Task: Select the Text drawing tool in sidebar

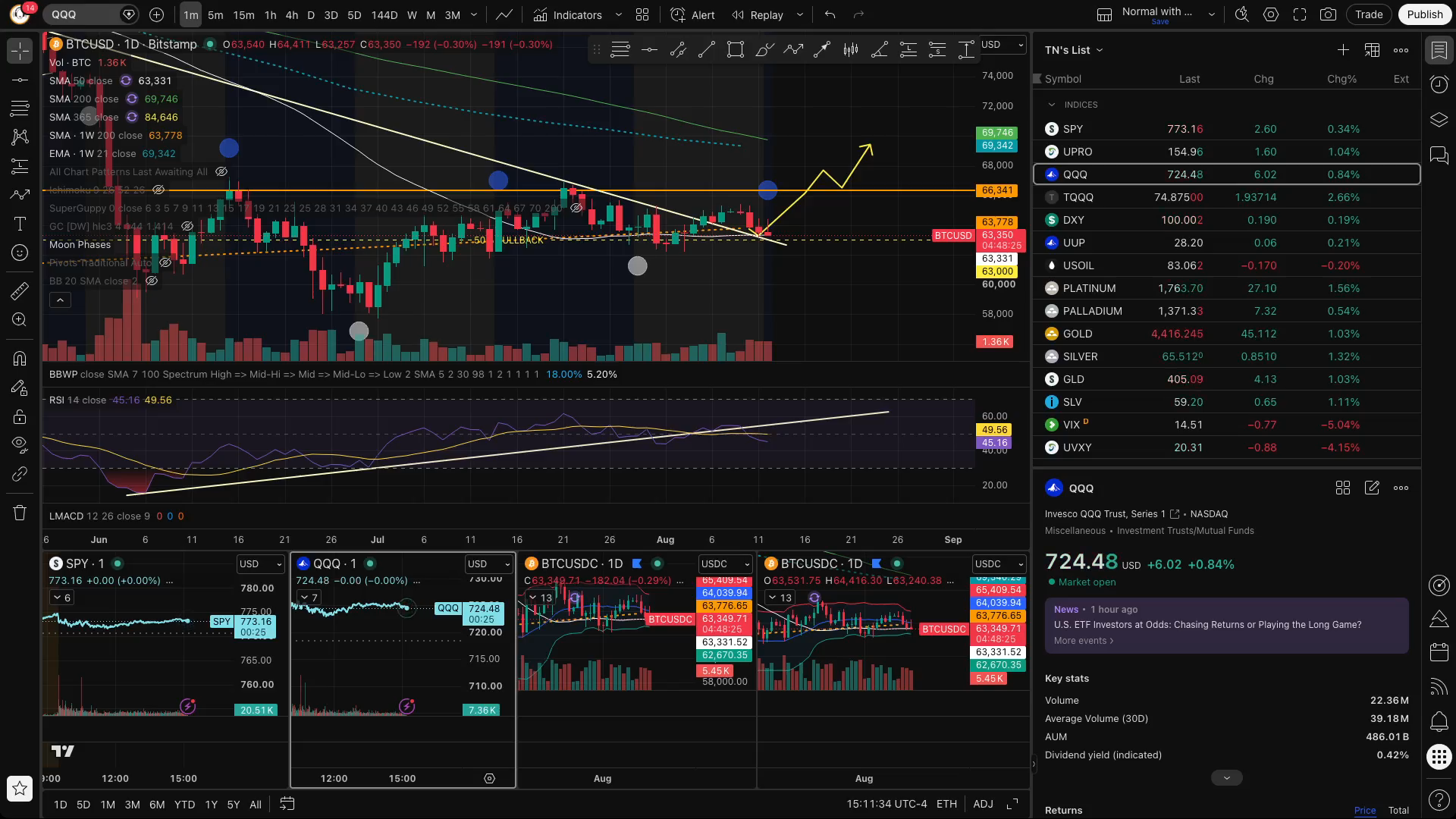Action: point(20,224)
